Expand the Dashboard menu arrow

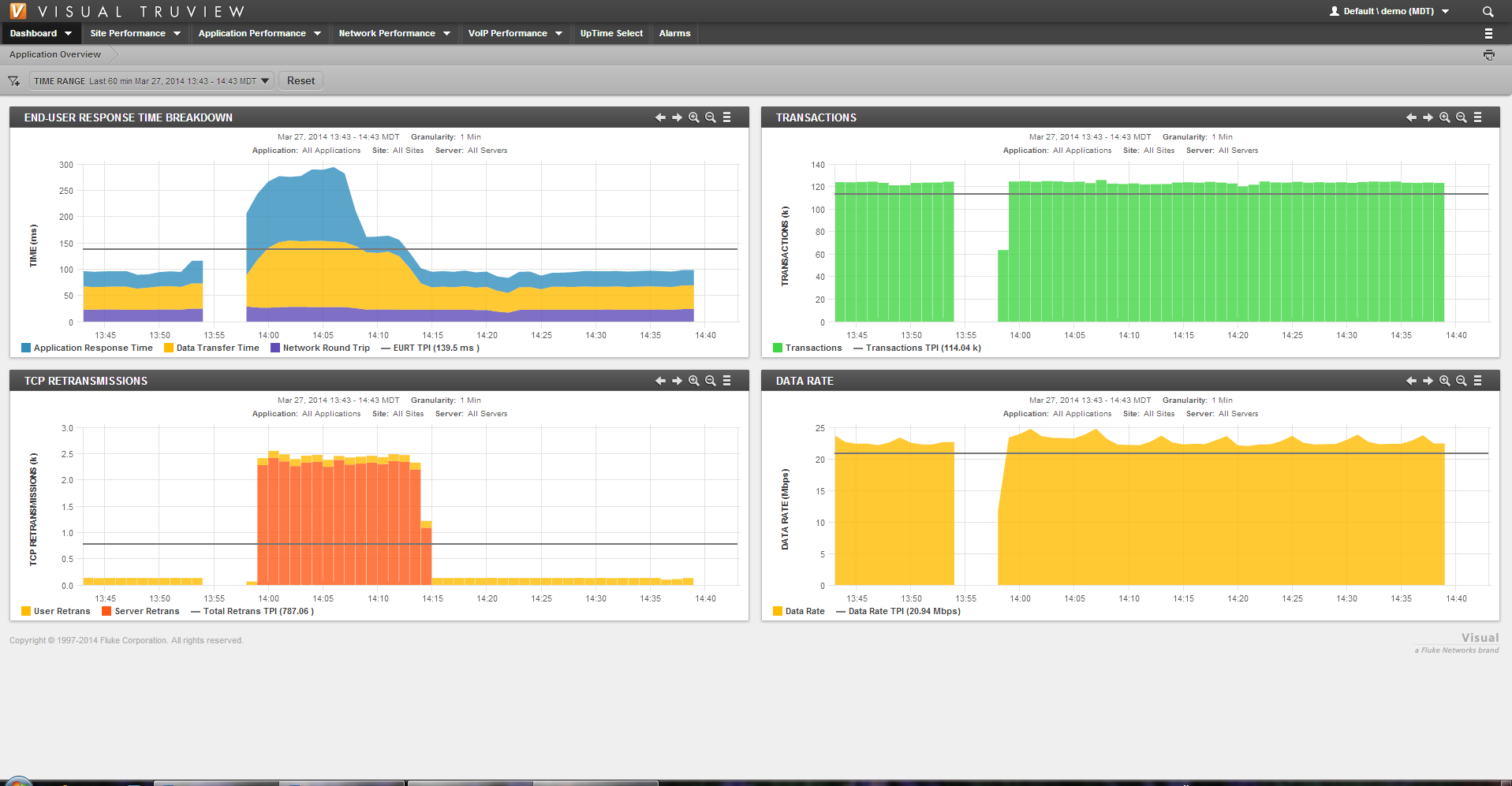(x=69, y=33)
